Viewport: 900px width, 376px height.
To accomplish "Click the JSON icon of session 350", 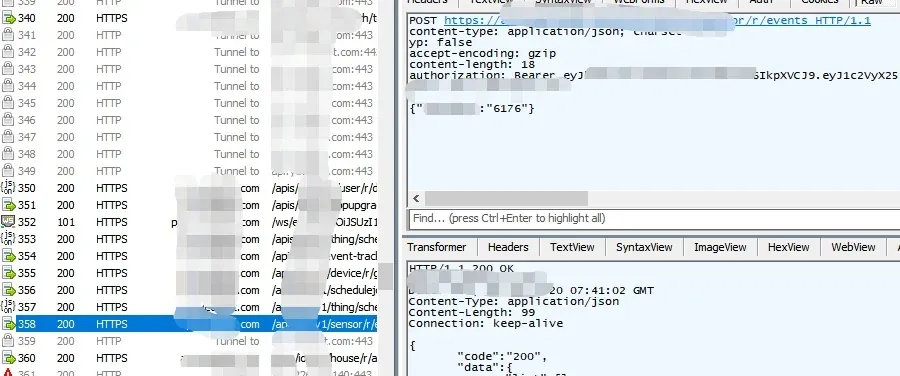I will 8,188.
